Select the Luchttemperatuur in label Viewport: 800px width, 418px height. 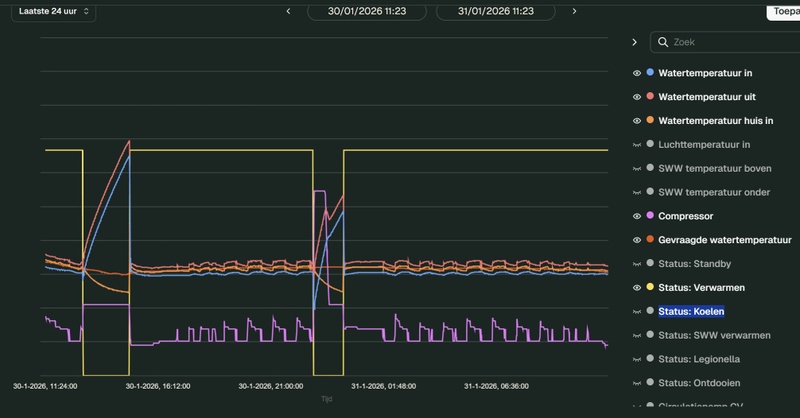coord(704,145)
